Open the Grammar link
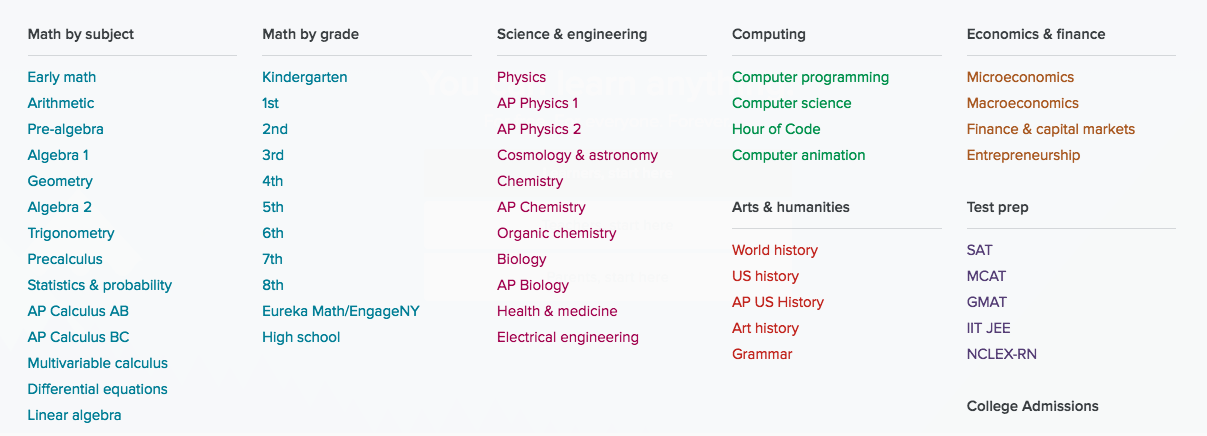 (x=762, y=354)
